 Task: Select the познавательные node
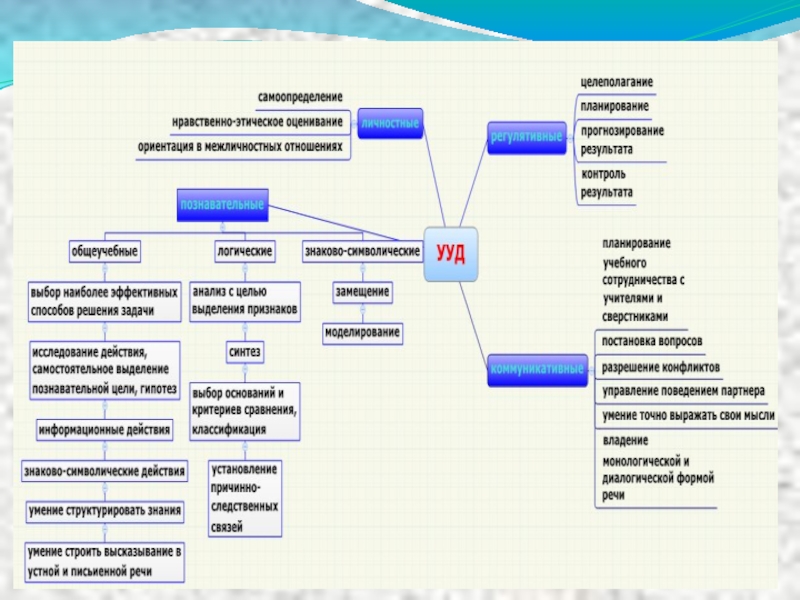point(222,205)
